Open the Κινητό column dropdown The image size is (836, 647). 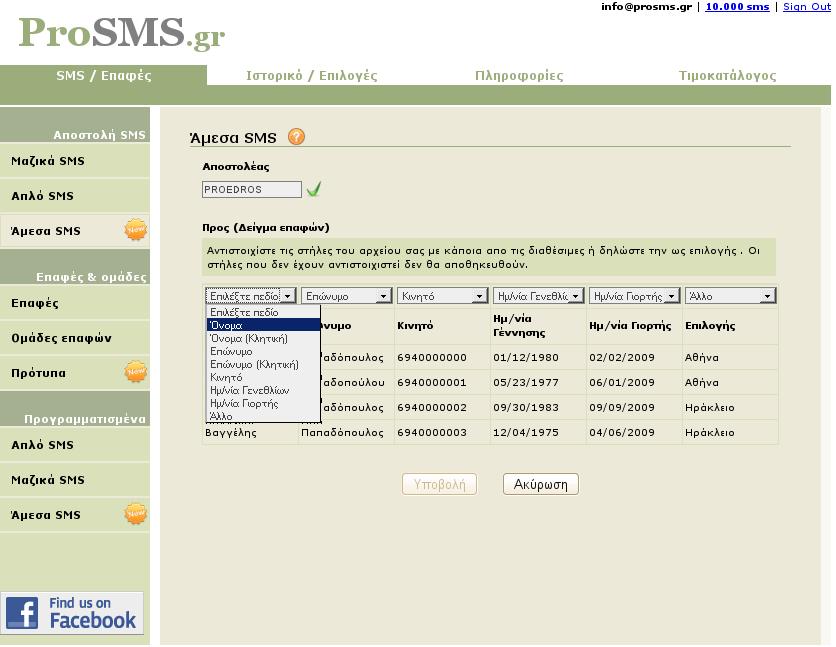[x=443, y=296]
